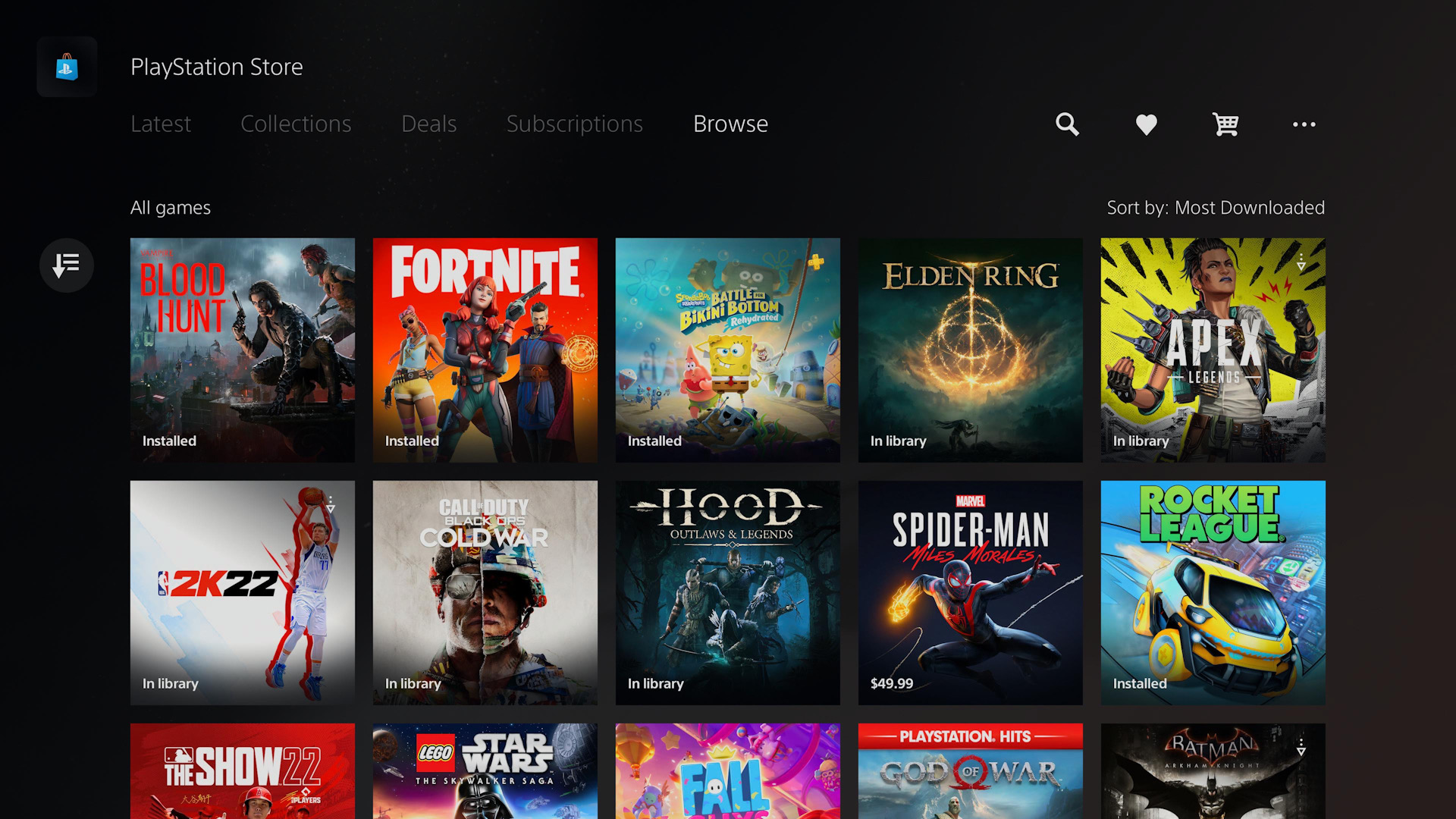Open the Apex Legends game tile
This screenshot has width=1456, height=819.
point(1213,350)
